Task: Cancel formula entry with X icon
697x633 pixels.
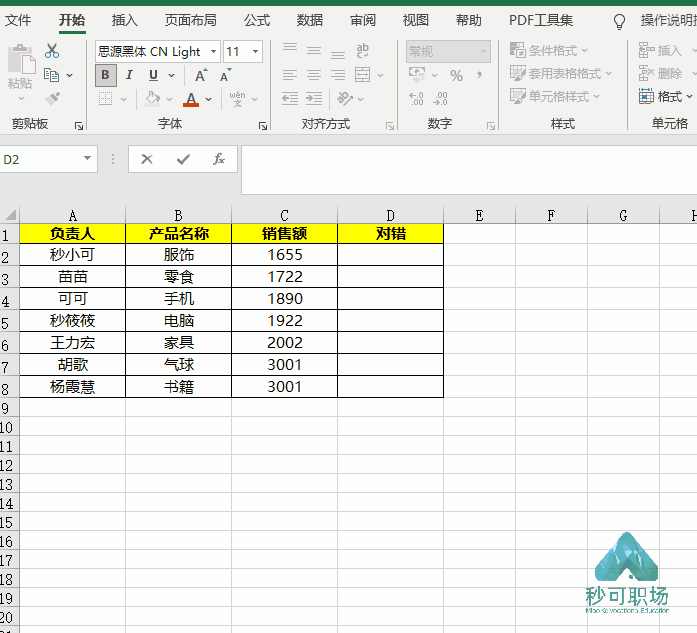Action: [147, 159]
